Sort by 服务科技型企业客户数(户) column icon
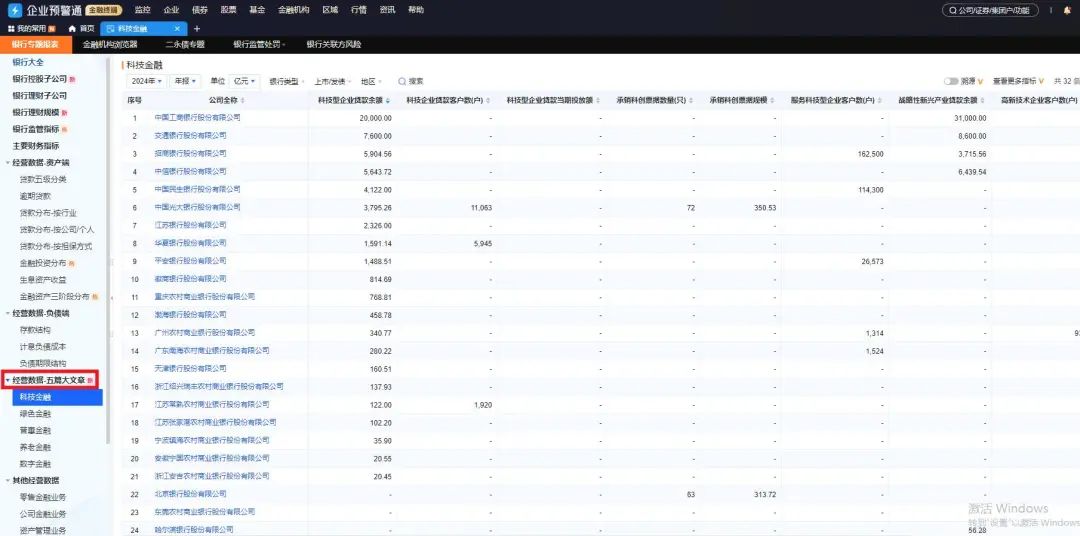This screenshot has height=536, width=1080. pos(880,101)
